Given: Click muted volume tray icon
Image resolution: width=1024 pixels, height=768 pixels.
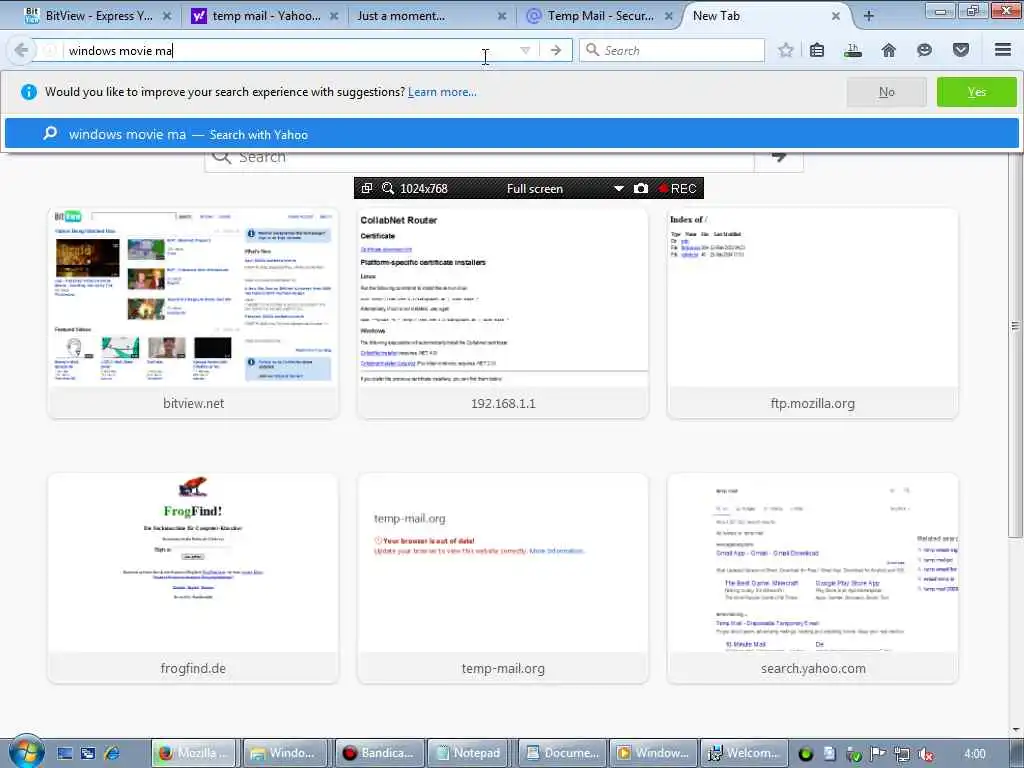Looking at the screenshot, I should (925, 754).
